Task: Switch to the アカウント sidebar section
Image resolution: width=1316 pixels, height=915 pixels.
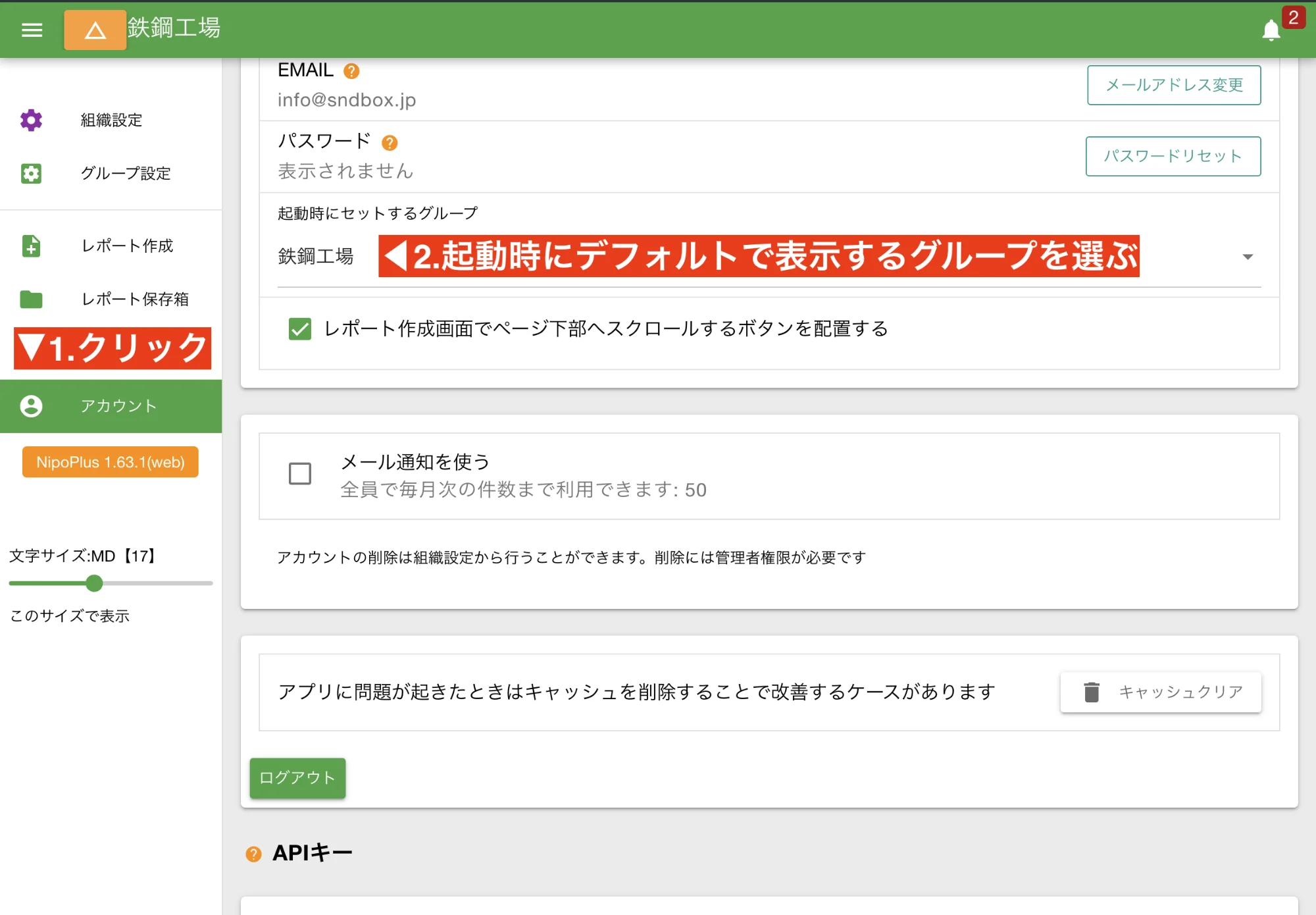Action: point(118,406)
